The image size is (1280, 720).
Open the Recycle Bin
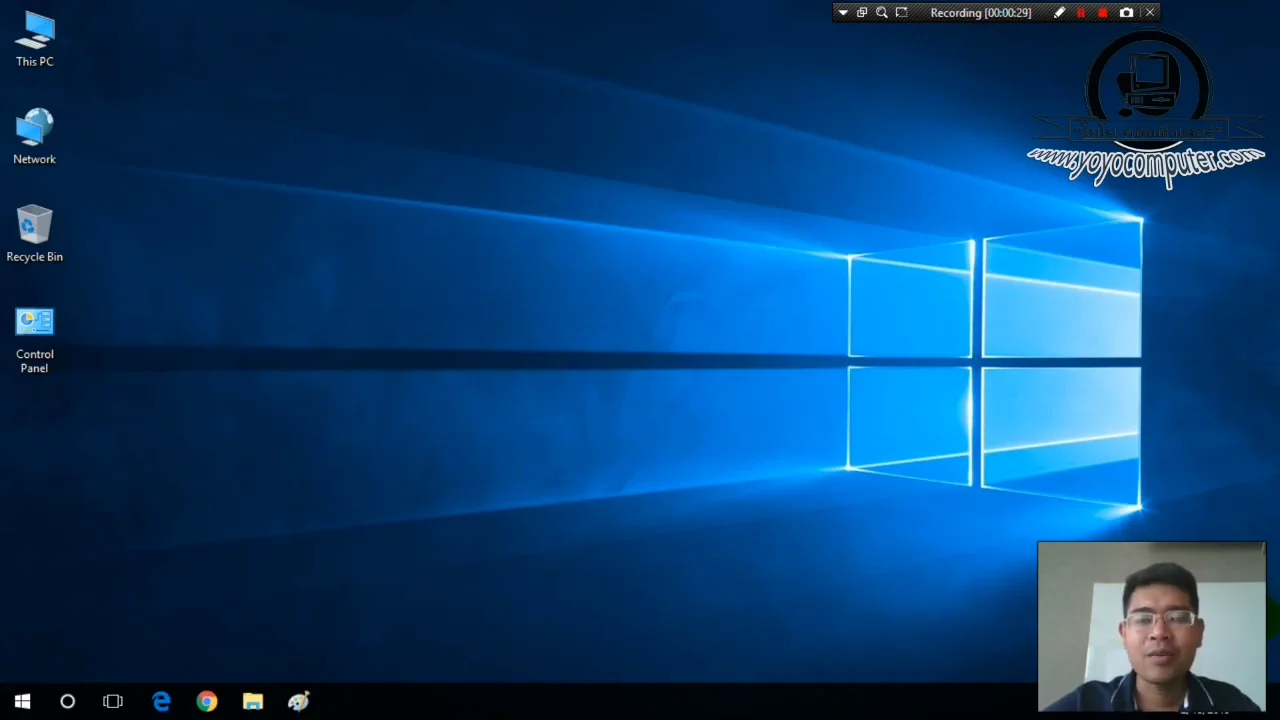[x=34, y=225]
